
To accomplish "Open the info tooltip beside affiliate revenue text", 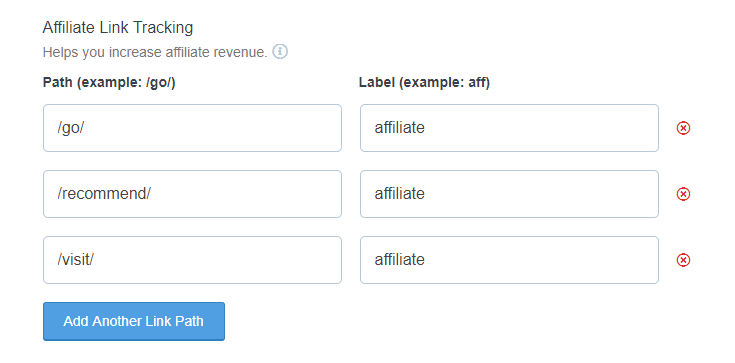I will pyautogui.click(x=280, y=52).
